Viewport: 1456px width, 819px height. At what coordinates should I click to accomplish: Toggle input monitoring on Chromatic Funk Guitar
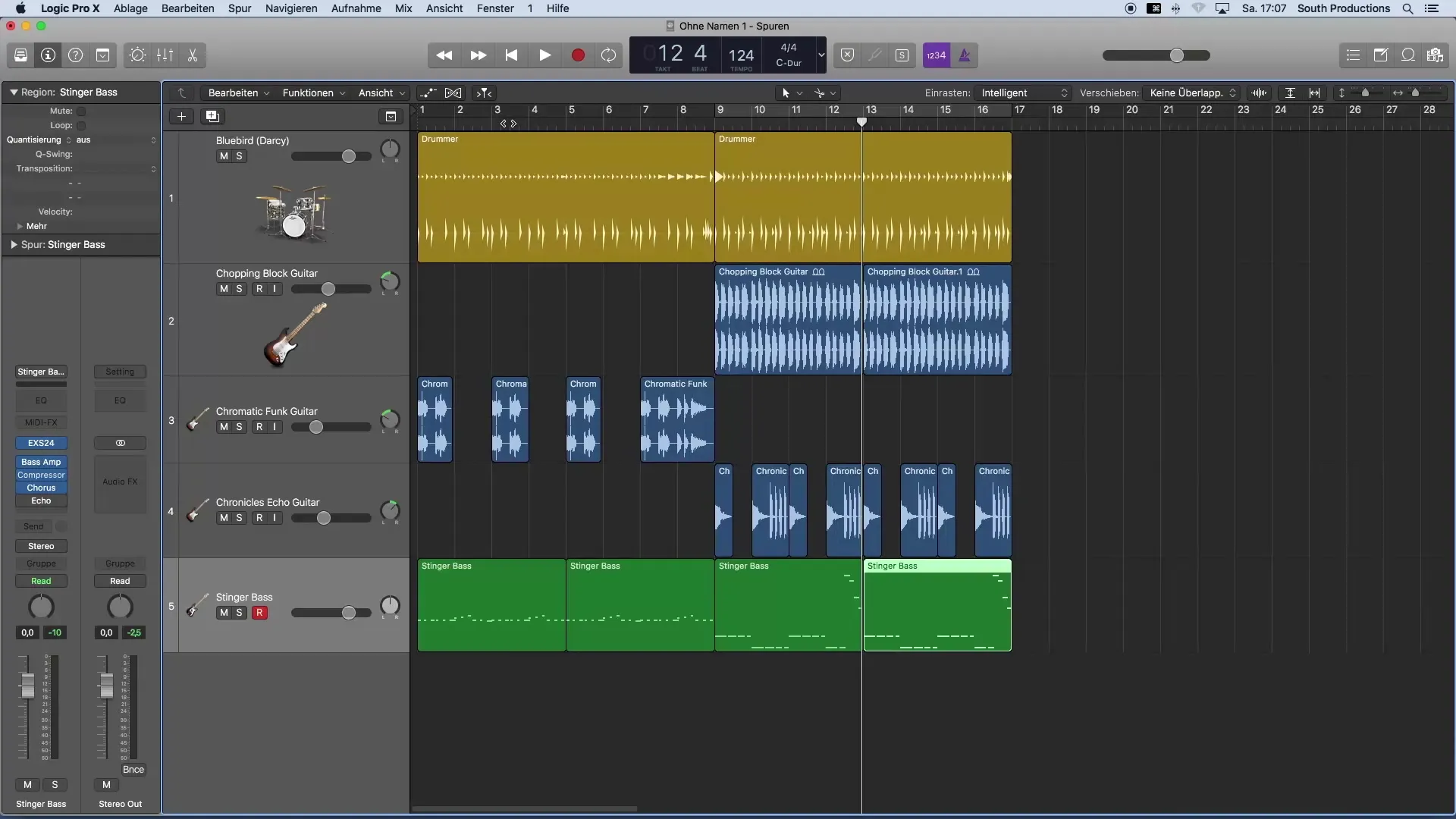click(x=275, y=427)
